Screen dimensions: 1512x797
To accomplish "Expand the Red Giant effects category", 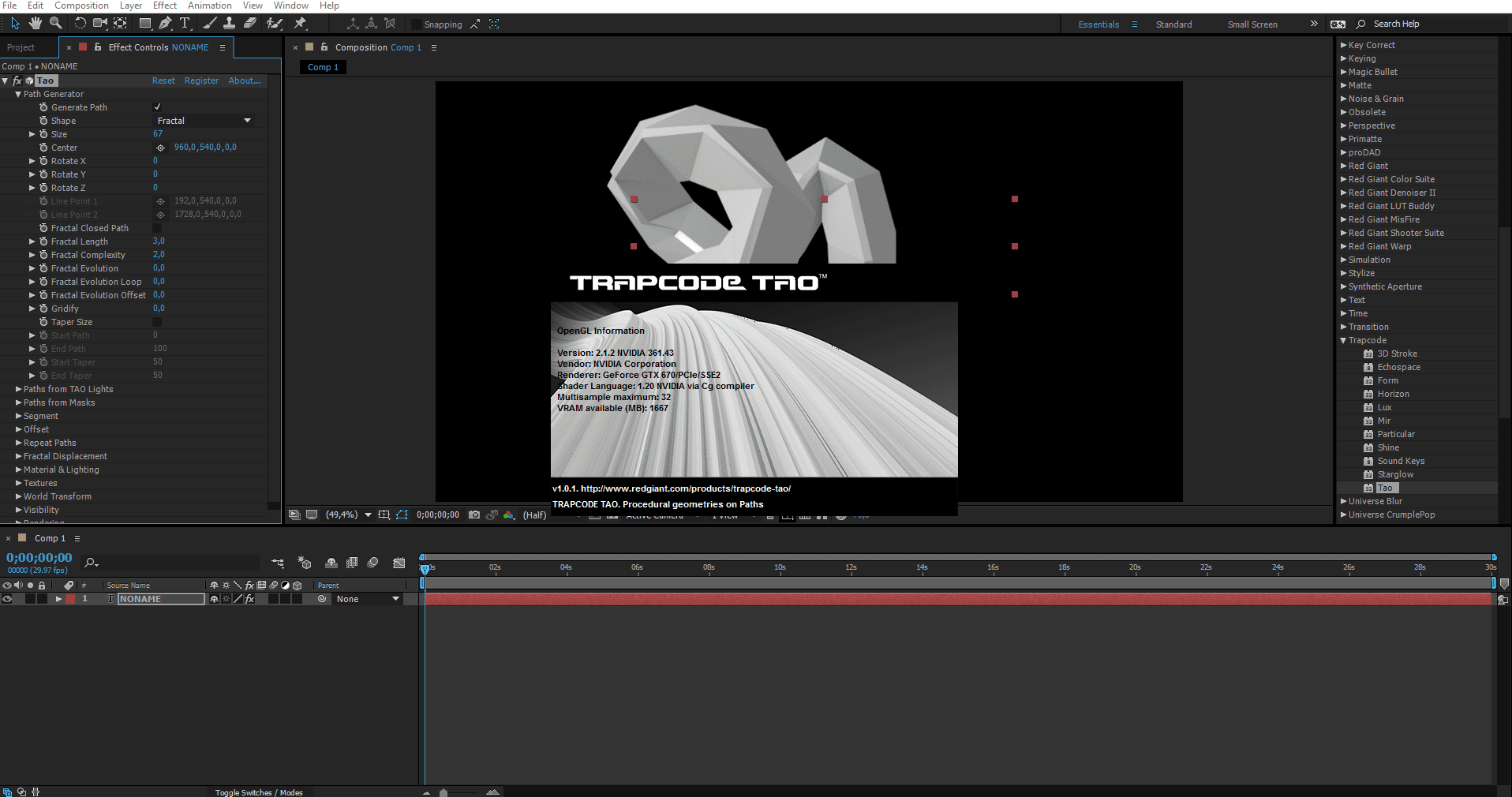I will pos(1343,166).
